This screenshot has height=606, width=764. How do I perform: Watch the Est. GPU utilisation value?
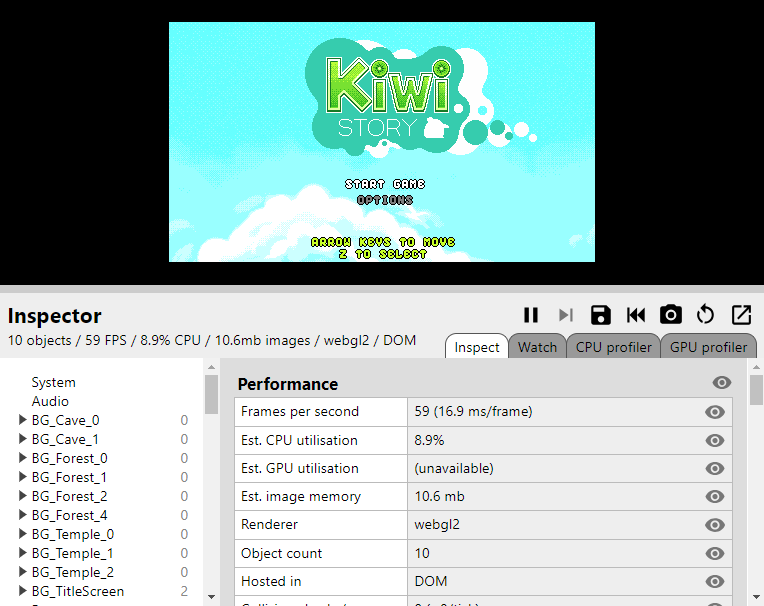714,469
